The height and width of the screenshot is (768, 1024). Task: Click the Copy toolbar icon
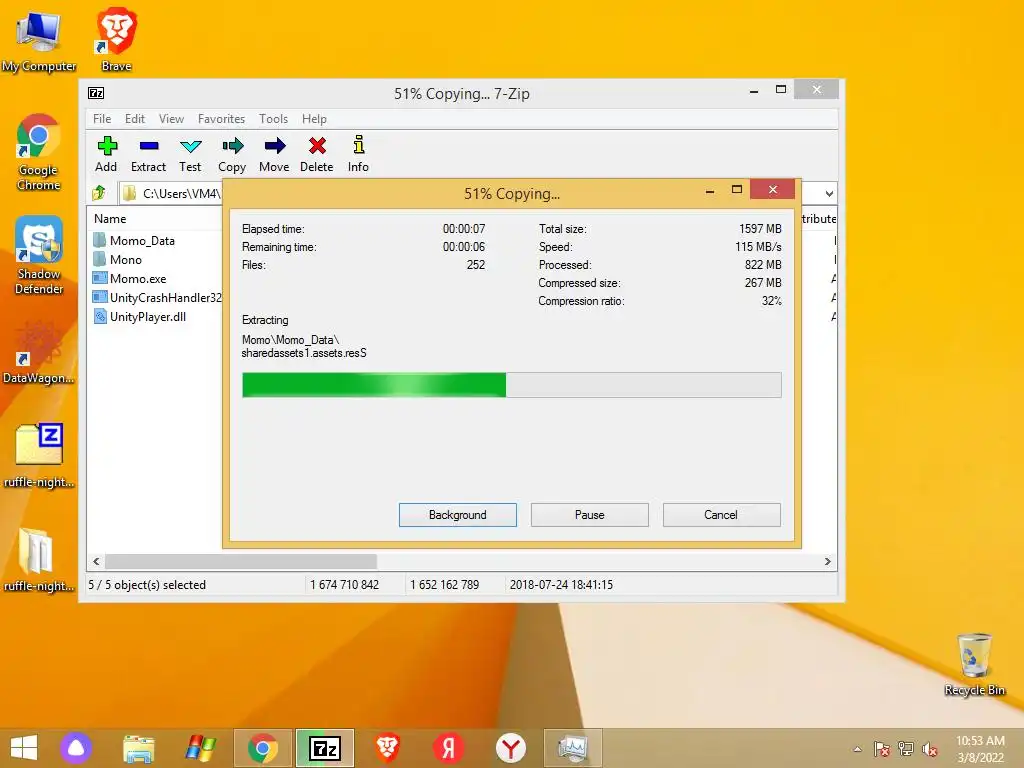click(232, 154)
